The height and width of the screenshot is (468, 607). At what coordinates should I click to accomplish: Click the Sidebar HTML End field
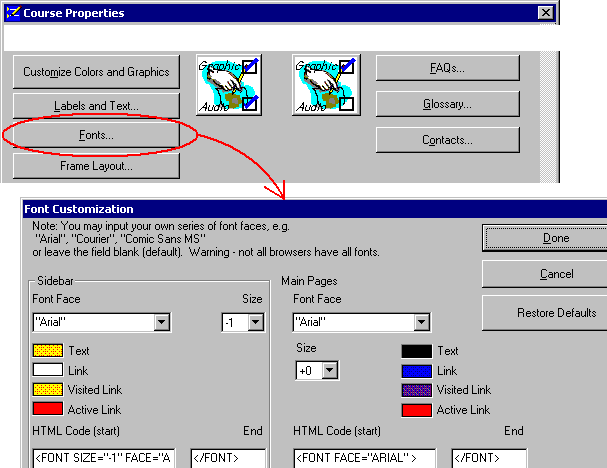(x=228, y=458)
